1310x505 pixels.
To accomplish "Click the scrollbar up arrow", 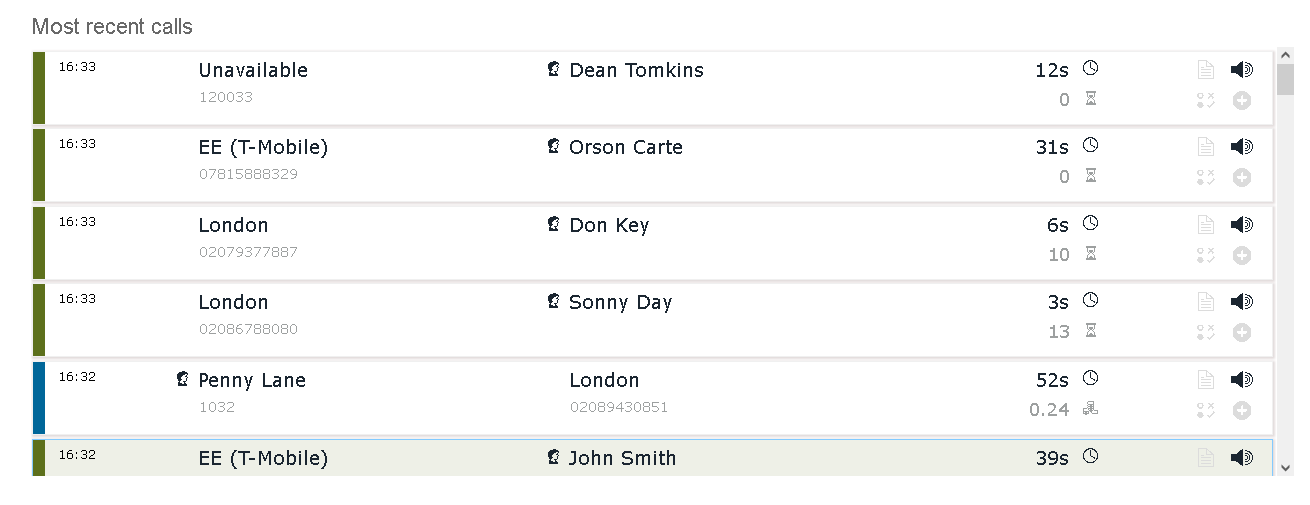I will [x=1285, y=55].
